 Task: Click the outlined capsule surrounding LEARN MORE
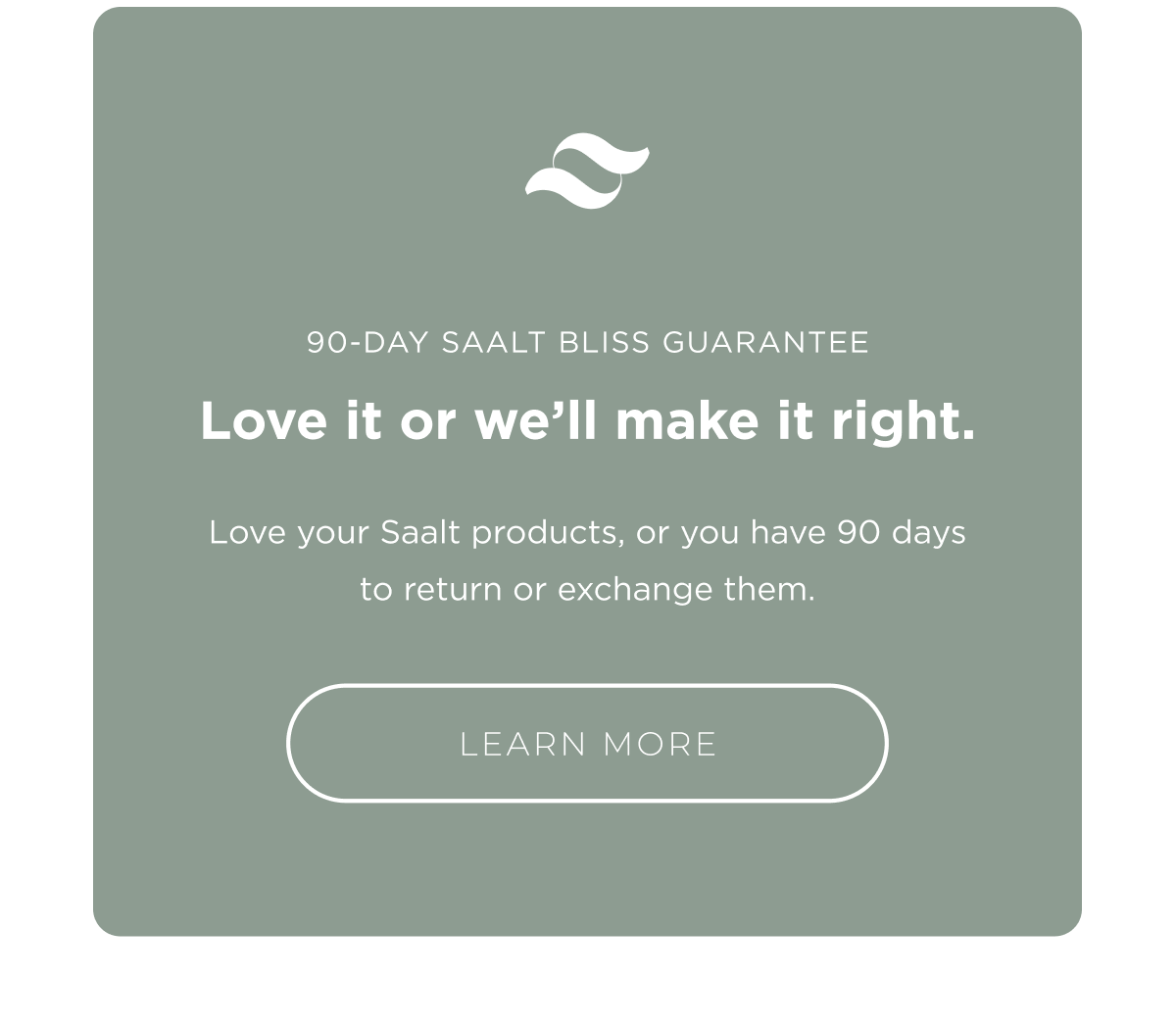[x=587, y=744]
